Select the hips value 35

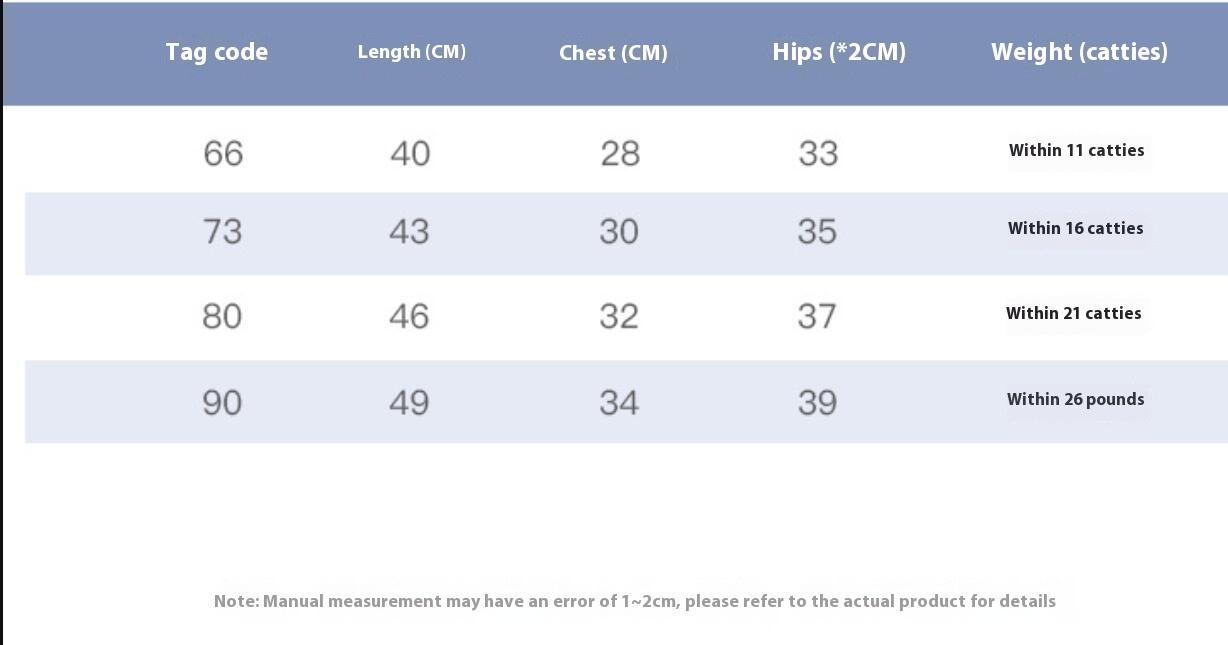click(x=817, y=231)
